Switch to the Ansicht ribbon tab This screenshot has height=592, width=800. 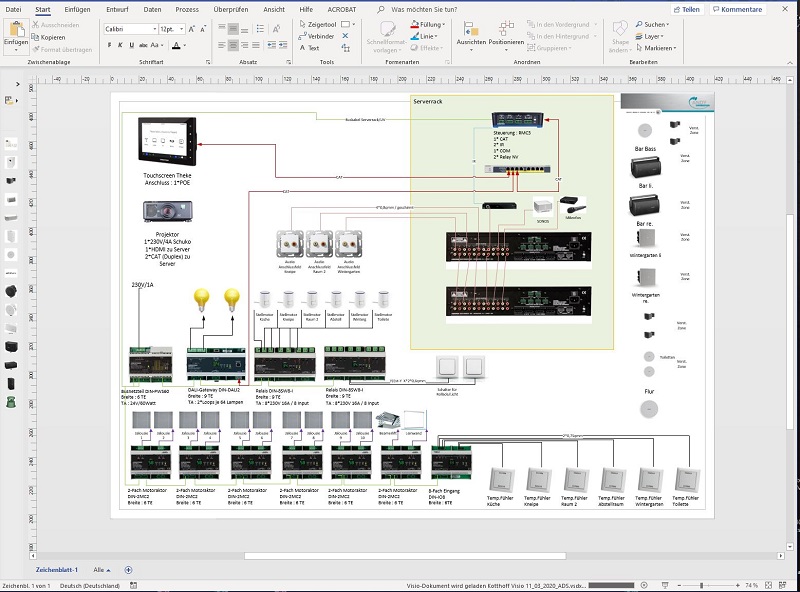click(274, 9)
